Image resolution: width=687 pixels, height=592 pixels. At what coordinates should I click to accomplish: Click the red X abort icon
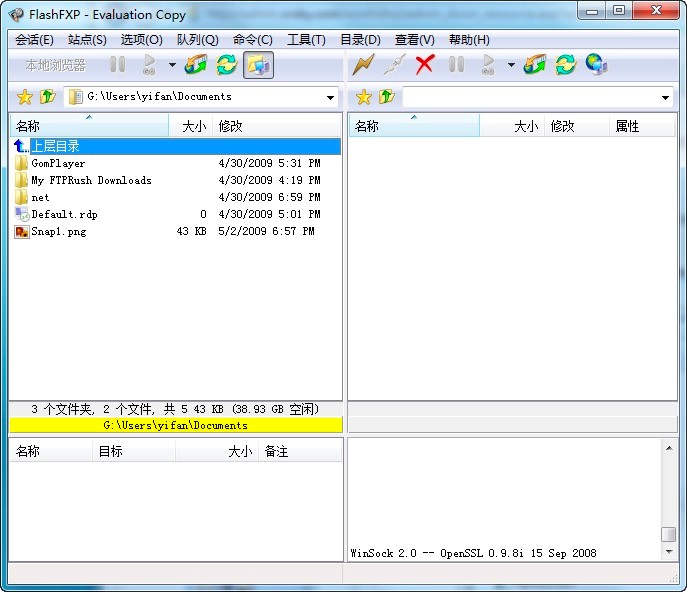point(425,65)
